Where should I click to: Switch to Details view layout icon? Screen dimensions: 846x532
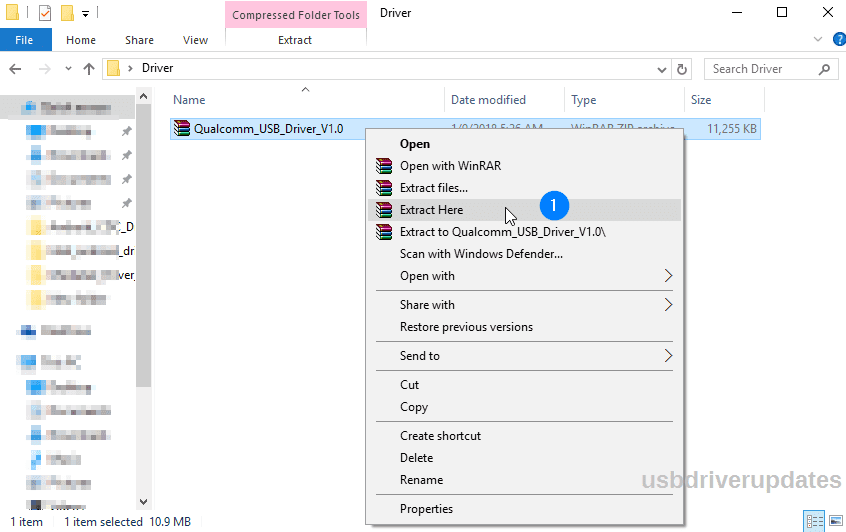point(814,521)
